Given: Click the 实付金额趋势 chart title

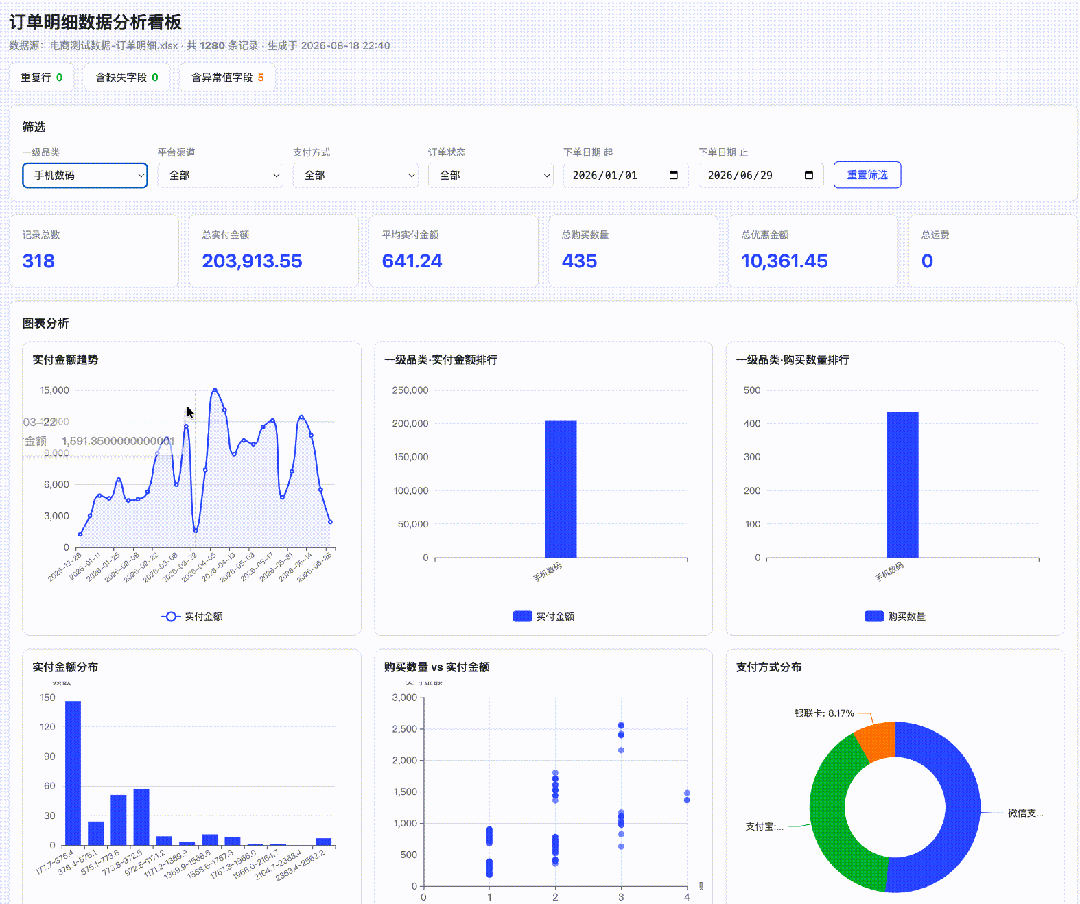Looking at the screenshot, I should tap(65, 360).
